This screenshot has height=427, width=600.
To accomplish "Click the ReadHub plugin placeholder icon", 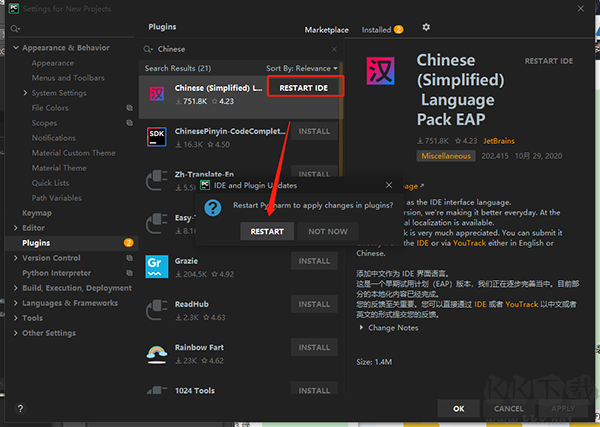I will click(x=157, y=310).
